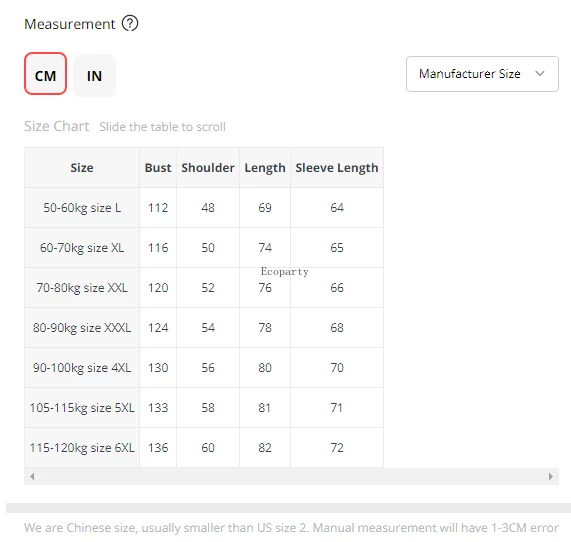Select the 60-70kg size XL row
571x542 pixels.
click(204, 248)
